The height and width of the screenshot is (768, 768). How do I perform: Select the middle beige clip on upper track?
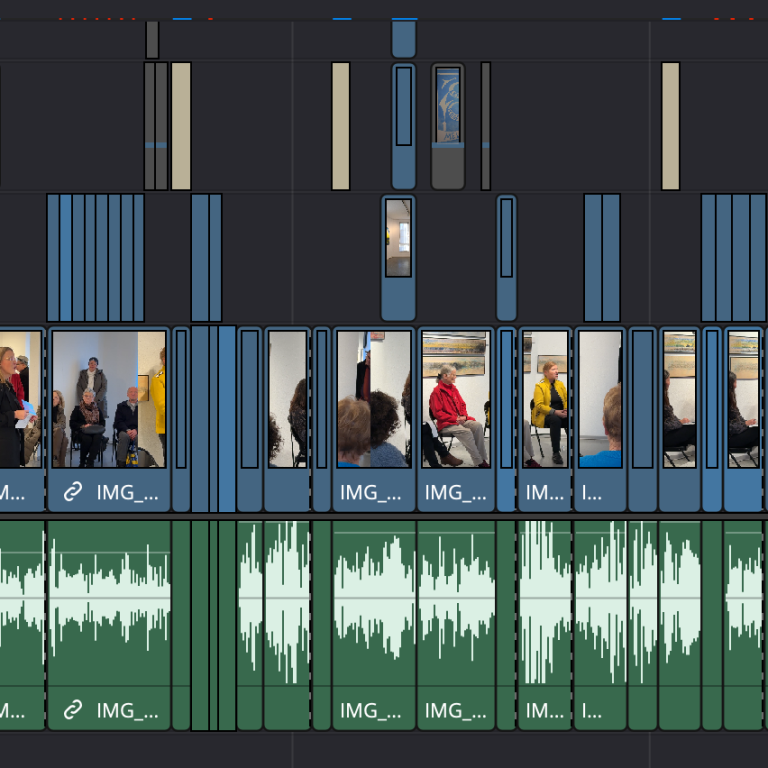click(x=341, y=126)
